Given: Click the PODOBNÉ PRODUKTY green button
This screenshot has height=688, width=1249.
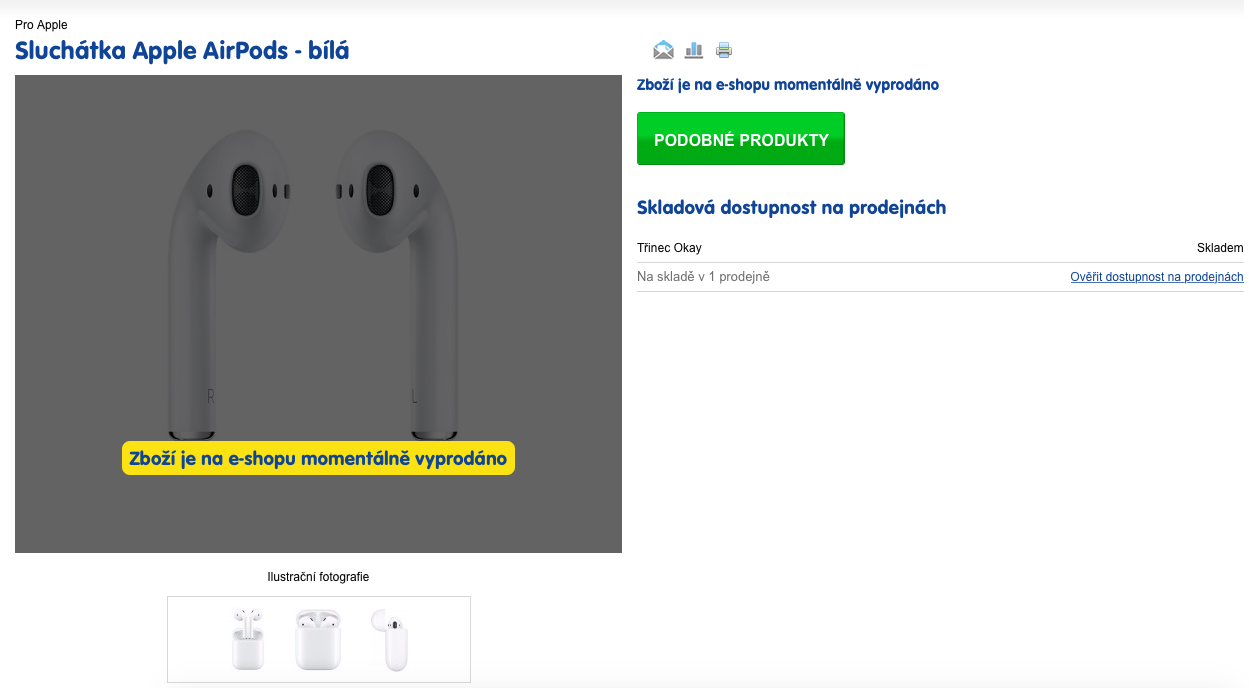Looking at the screenshot, I should [x=741, y=139].
